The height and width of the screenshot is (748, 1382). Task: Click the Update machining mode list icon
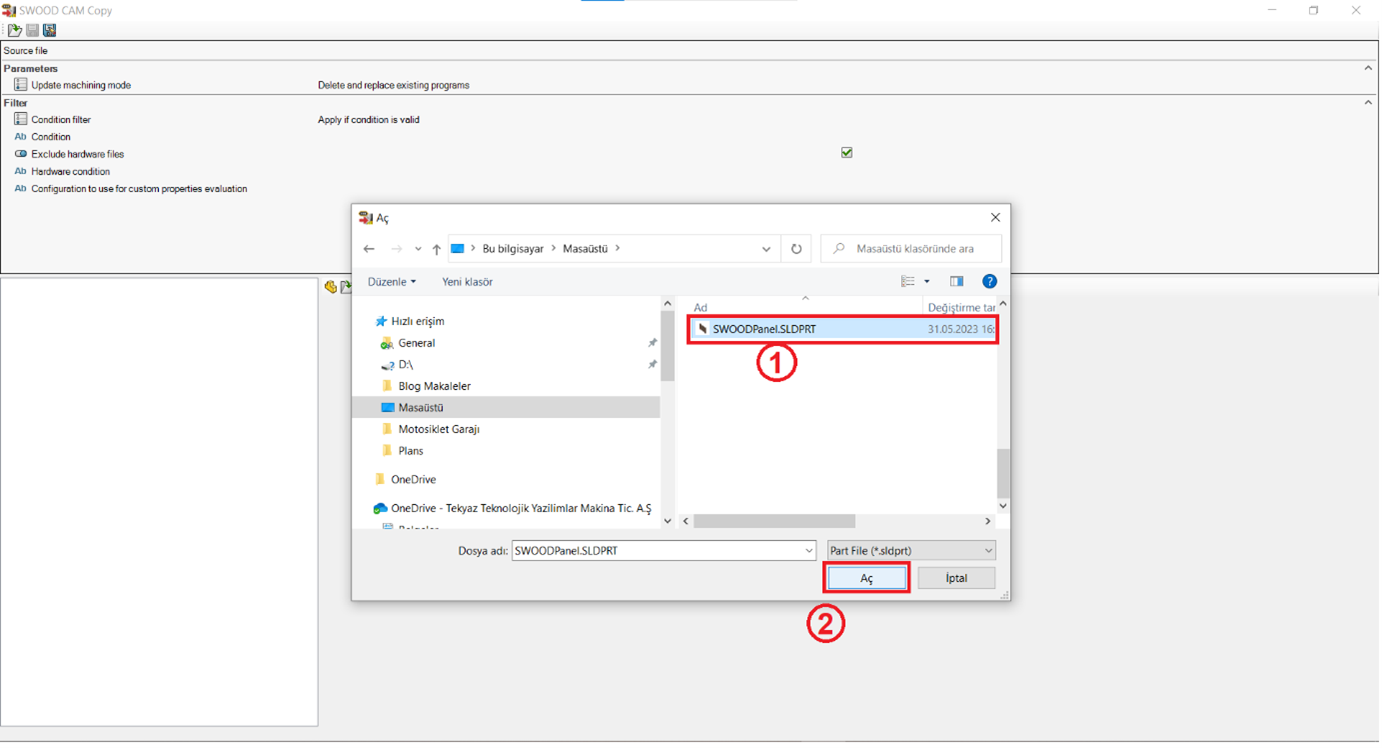pos(20,85)
